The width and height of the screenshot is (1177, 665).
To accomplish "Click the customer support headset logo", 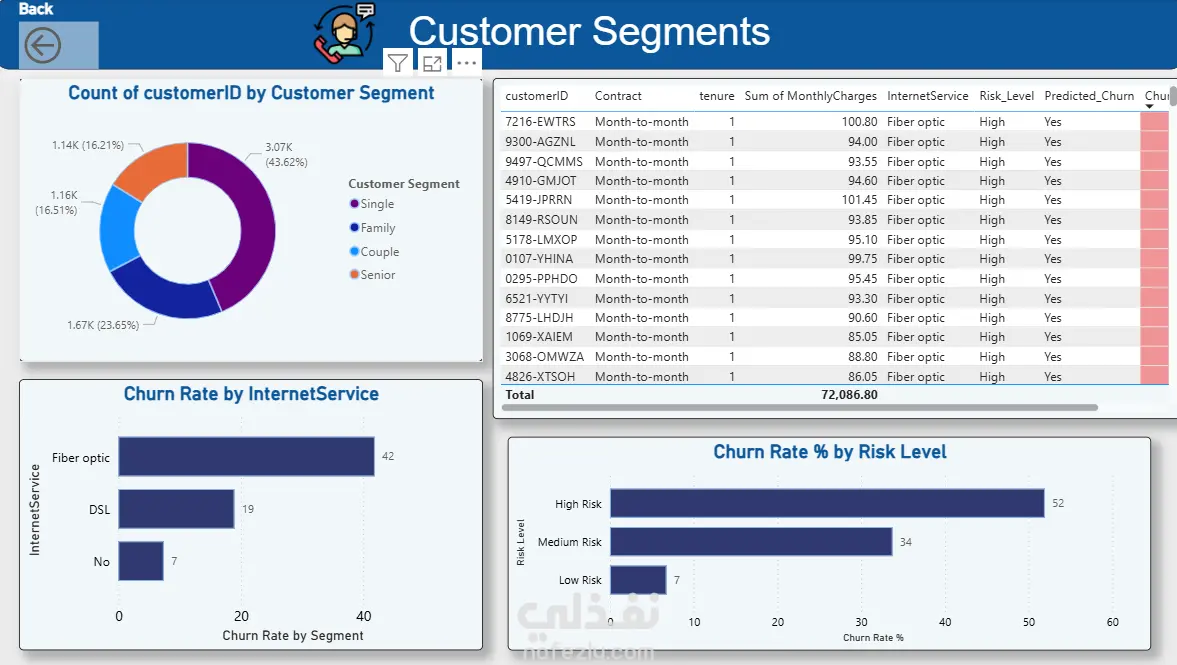I will pos(345,34).
